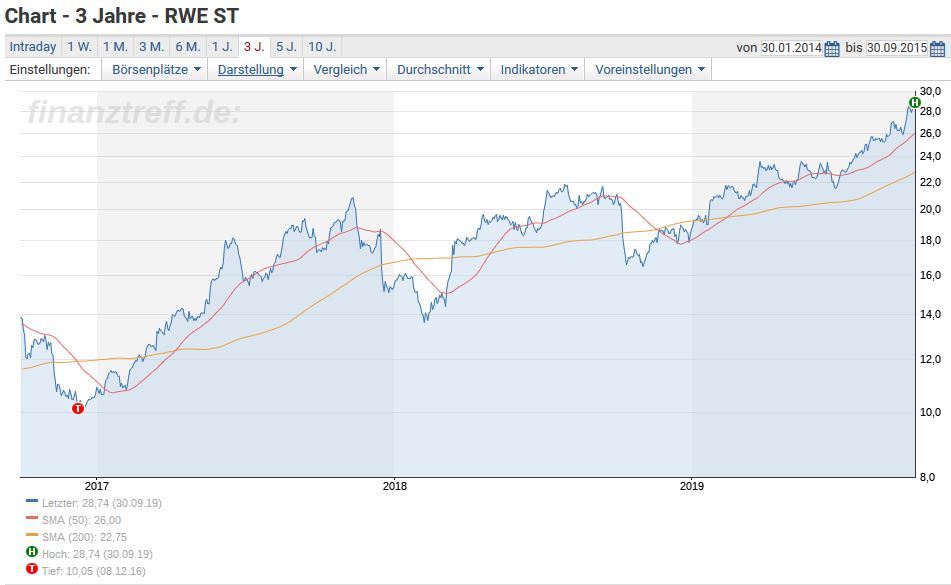Click the 'Chart - 3 Jahre - RWE ST' heading

tap(122, 16)
